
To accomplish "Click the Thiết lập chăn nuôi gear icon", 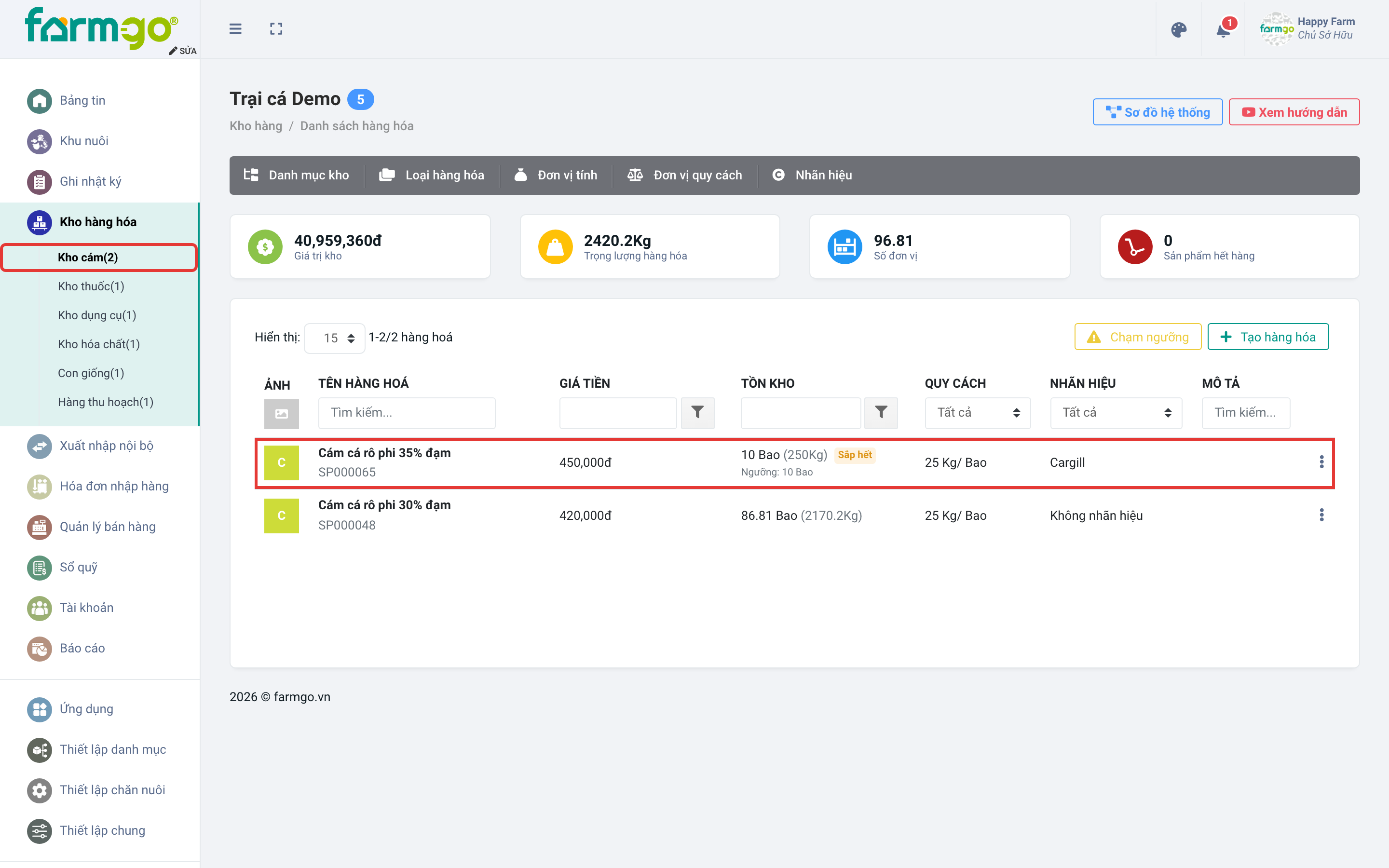I will pos(39,790).
